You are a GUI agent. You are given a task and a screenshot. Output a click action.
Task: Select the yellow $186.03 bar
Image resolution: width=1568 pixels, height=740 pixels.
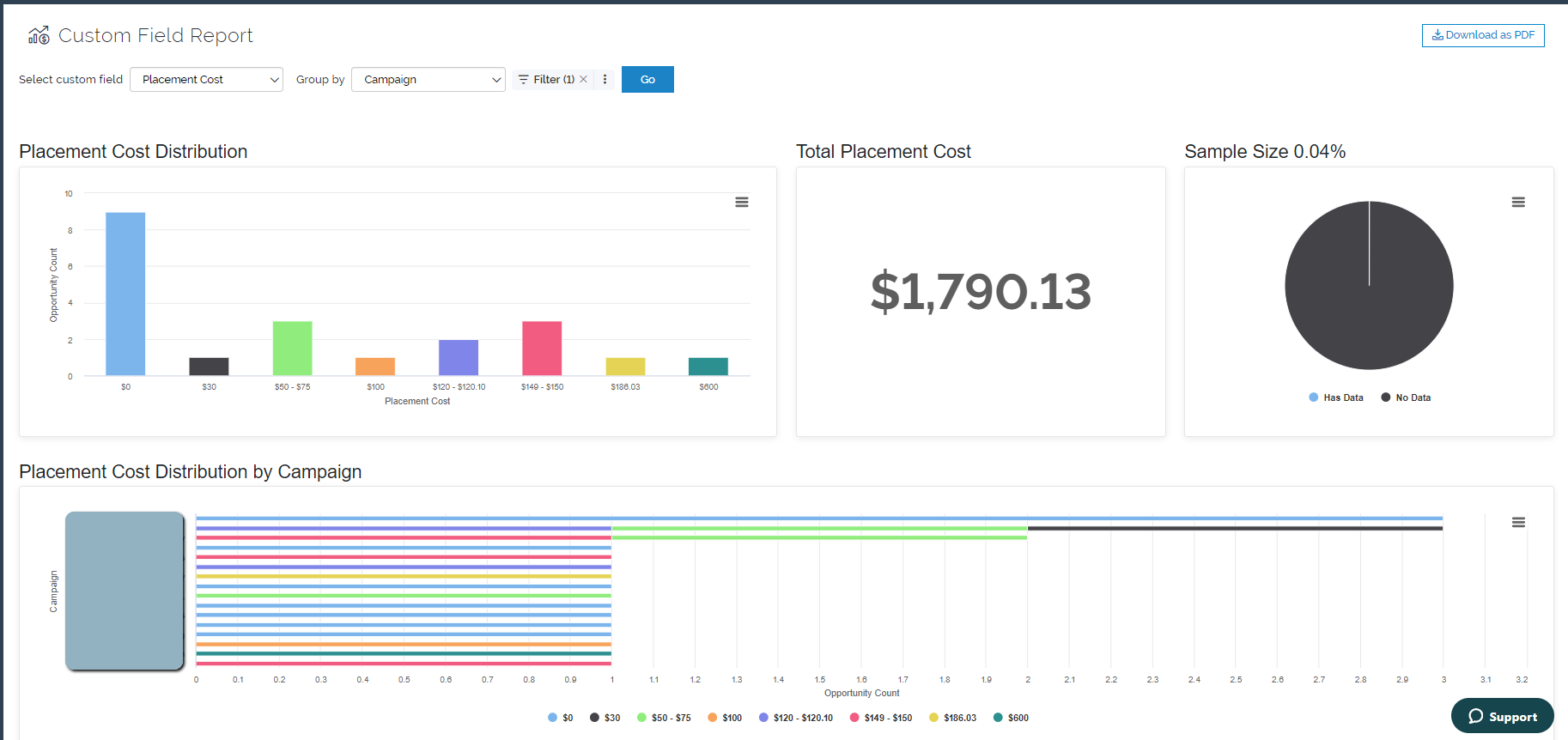625,367
